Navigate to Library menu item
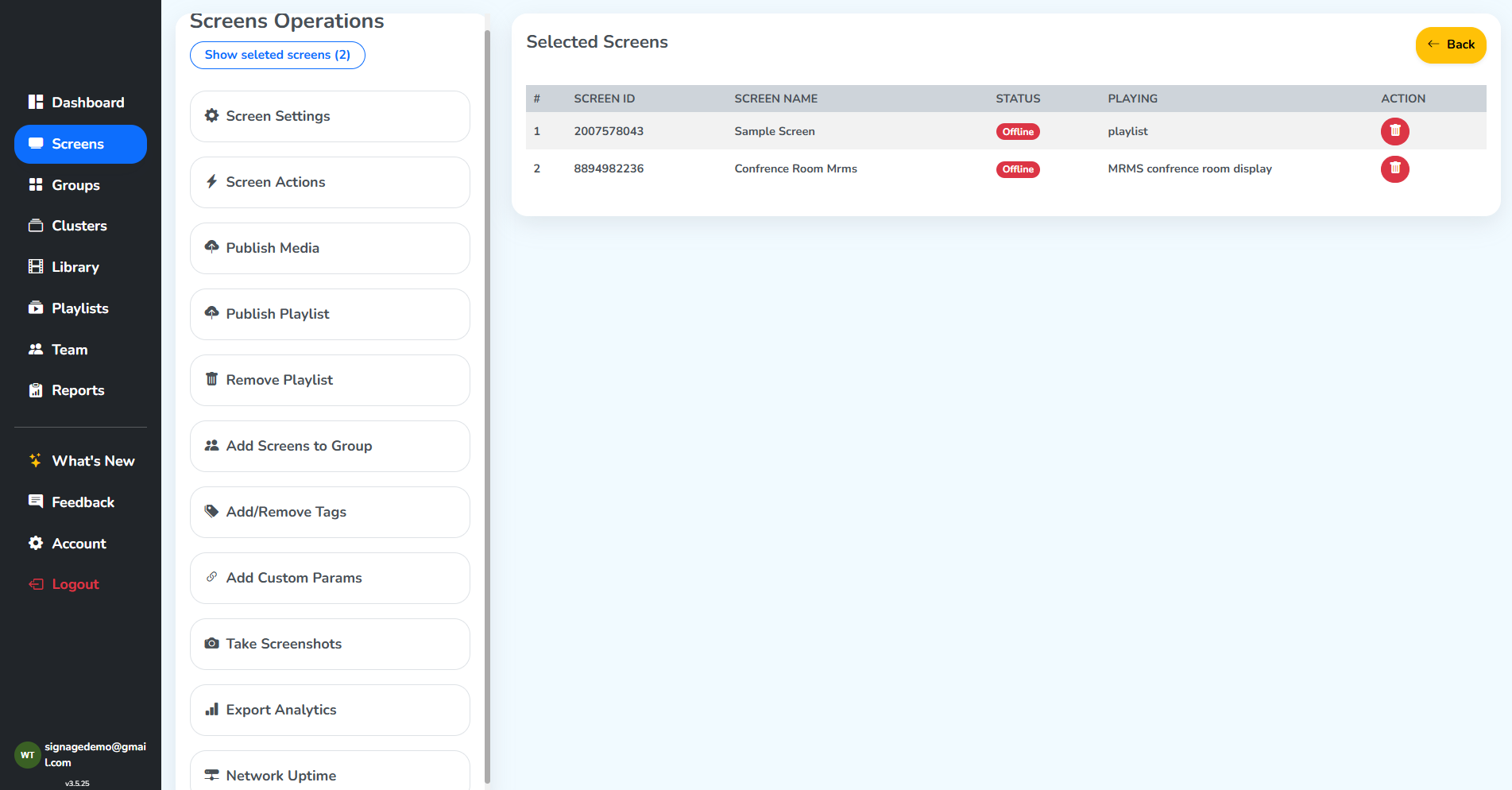 coord(80,267)
